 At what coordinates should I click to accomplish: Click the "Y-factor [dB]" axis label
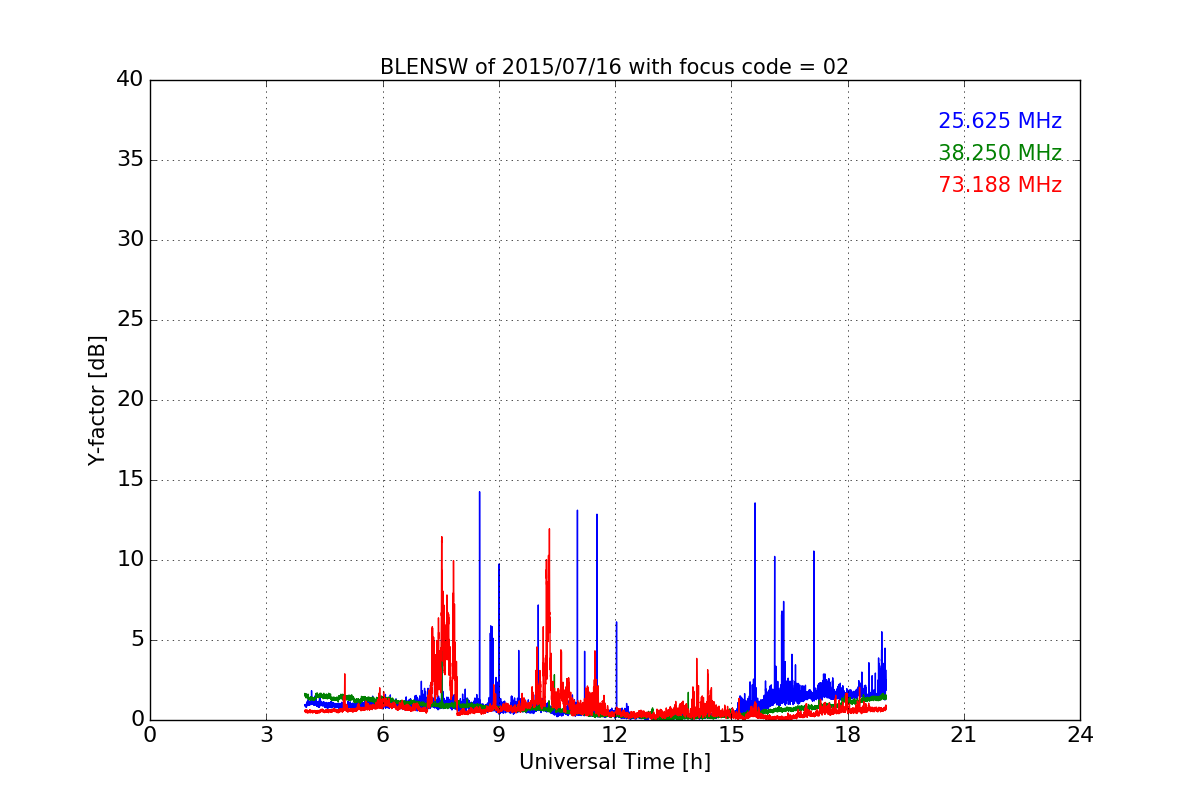pyautogui.click(x=97, y=400)
